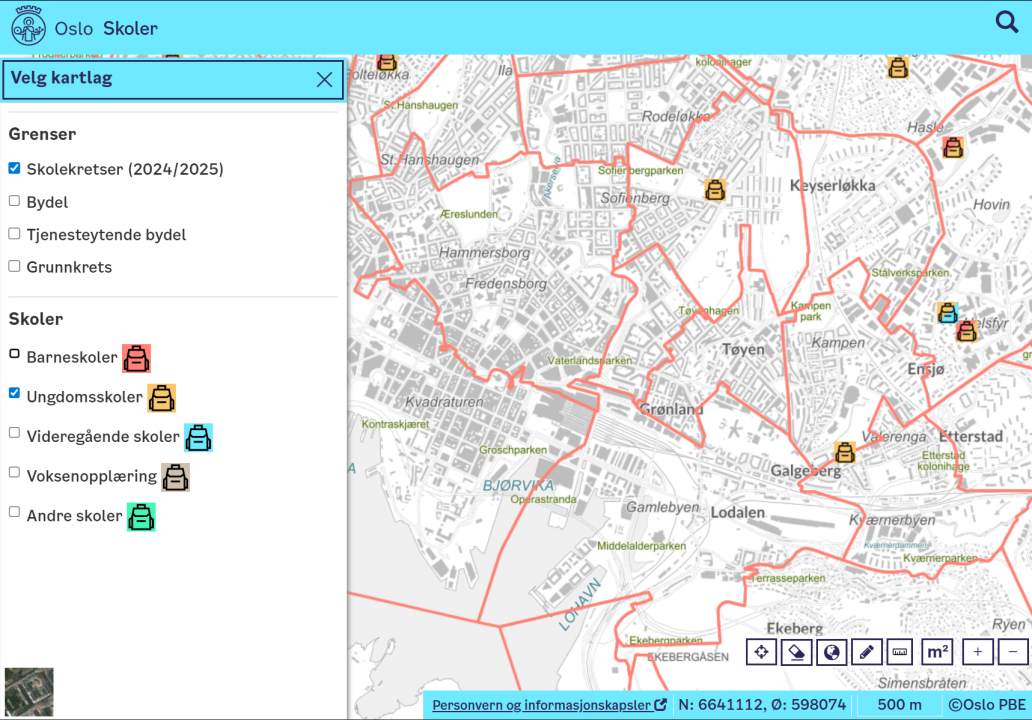Image resolution: width=1032 pixels, height=720 pixels.
Task: Enable the Bydel boundary checkbox
Action: (14, 201)
